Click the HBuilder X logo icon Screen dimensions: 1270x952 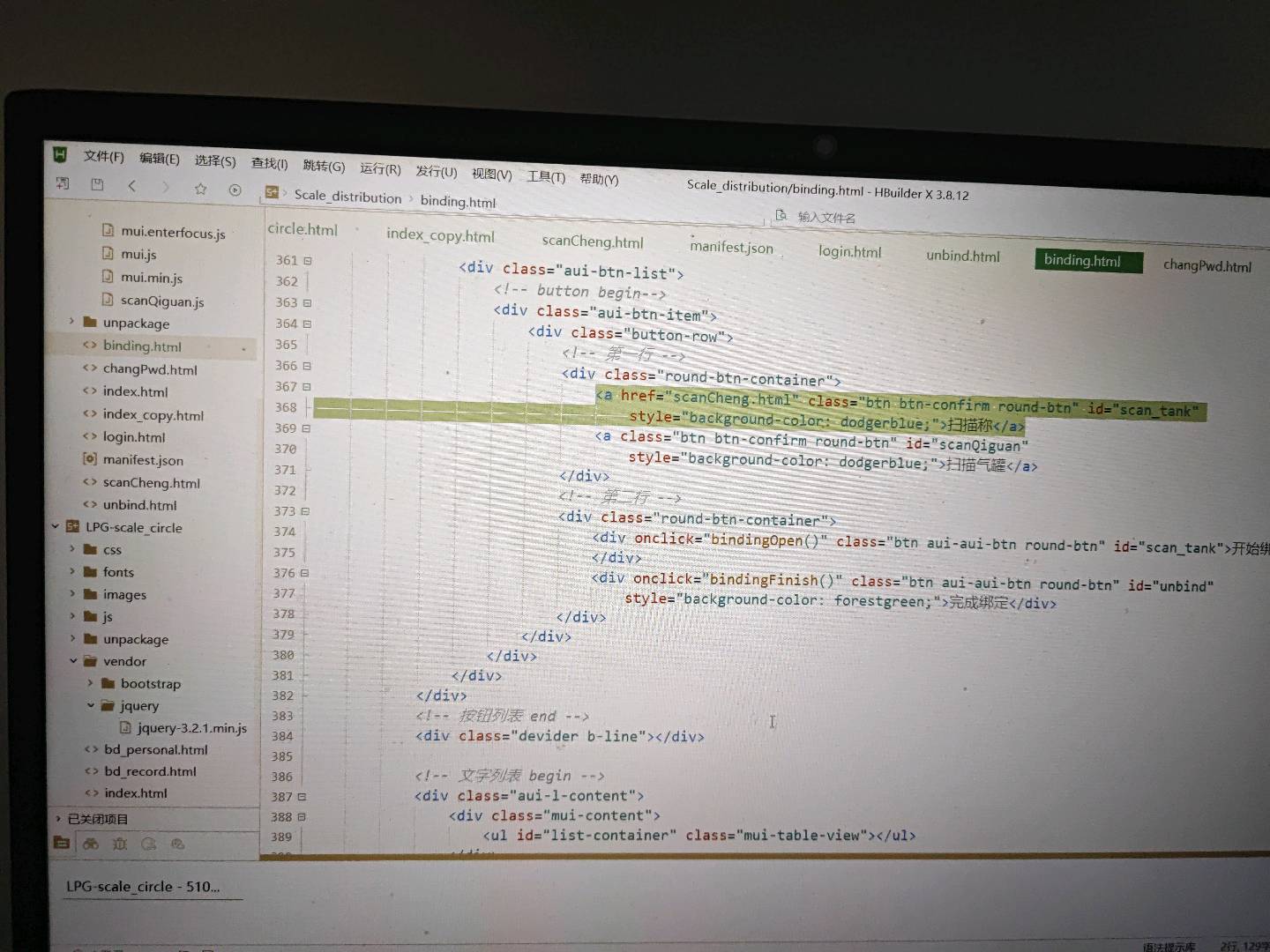point(59,154)
